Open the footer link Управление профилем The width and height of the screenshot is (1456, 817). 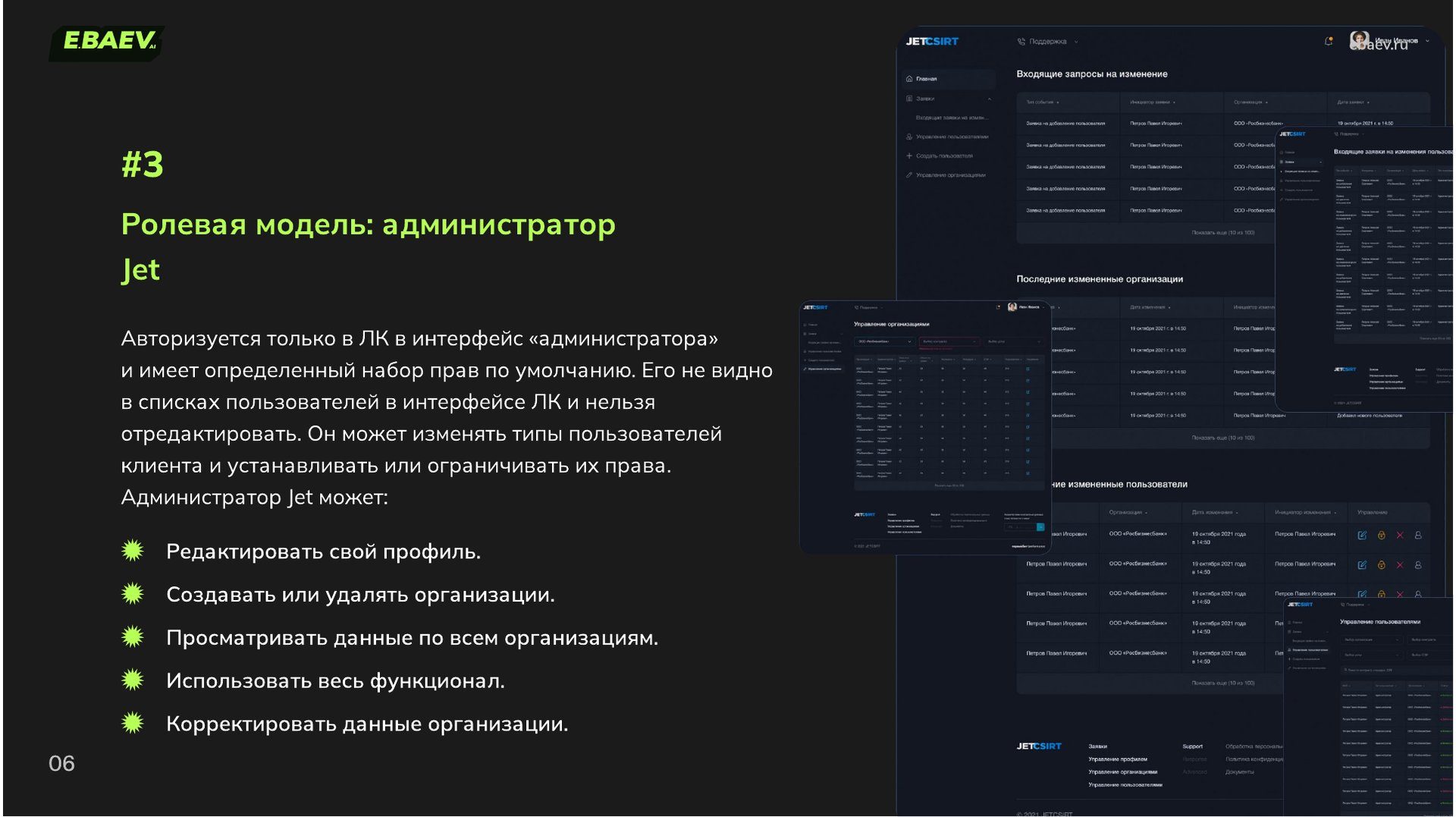(1118, 759)
